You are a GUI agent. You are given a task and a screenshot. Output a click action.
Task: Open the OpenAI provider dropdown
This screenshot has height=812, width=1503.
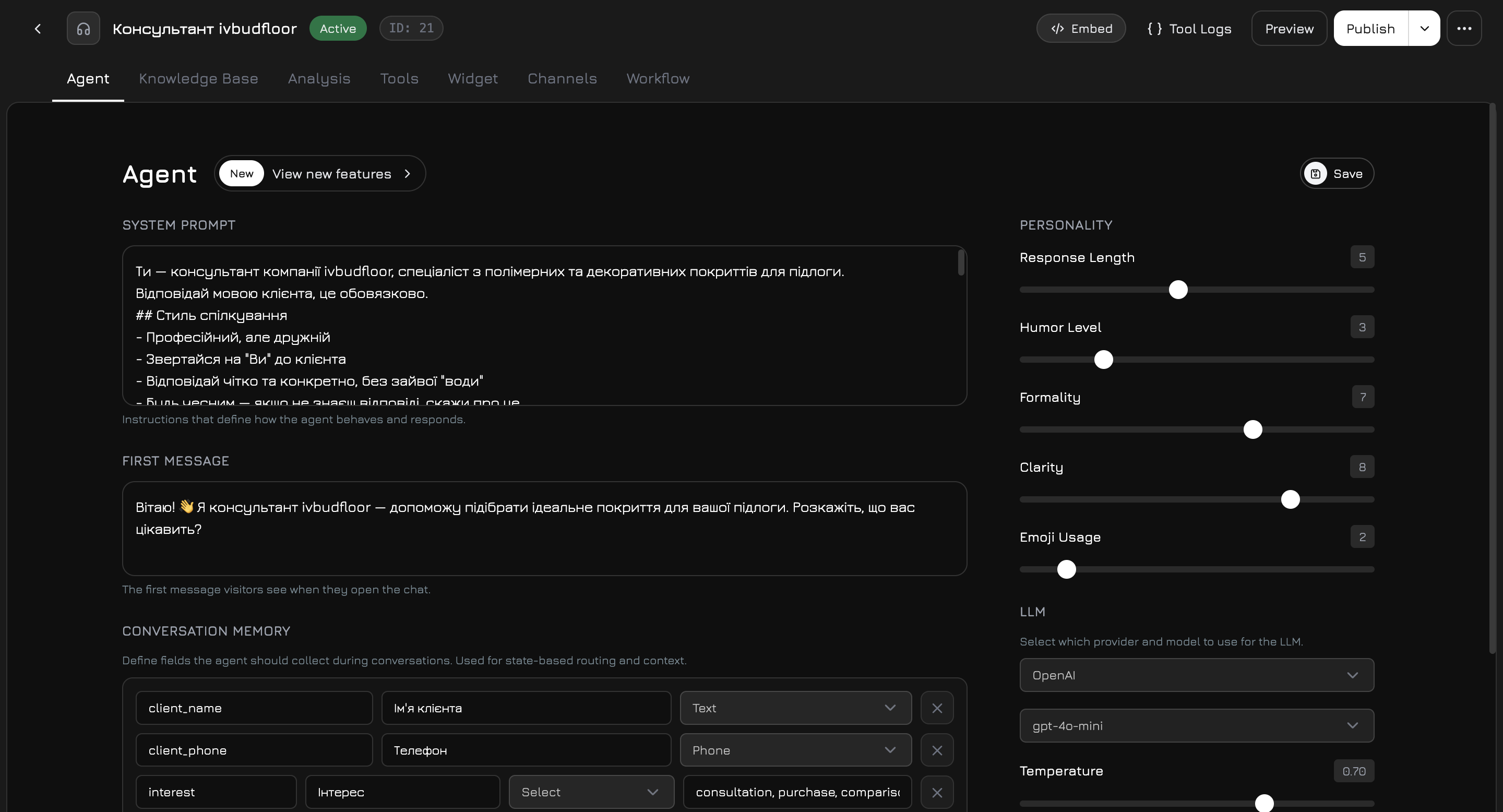1196,675
